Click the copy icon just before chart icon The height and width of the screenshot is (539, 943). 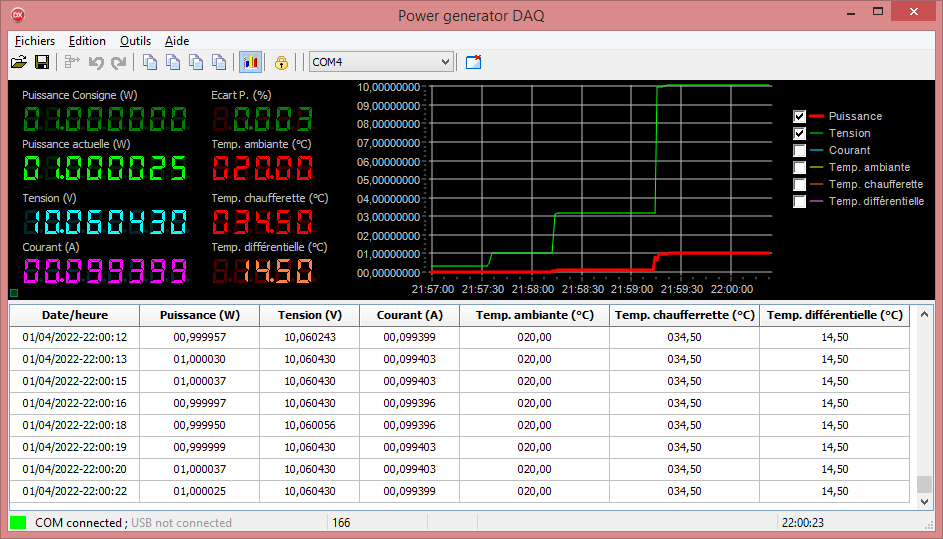[x=220, y=62]
